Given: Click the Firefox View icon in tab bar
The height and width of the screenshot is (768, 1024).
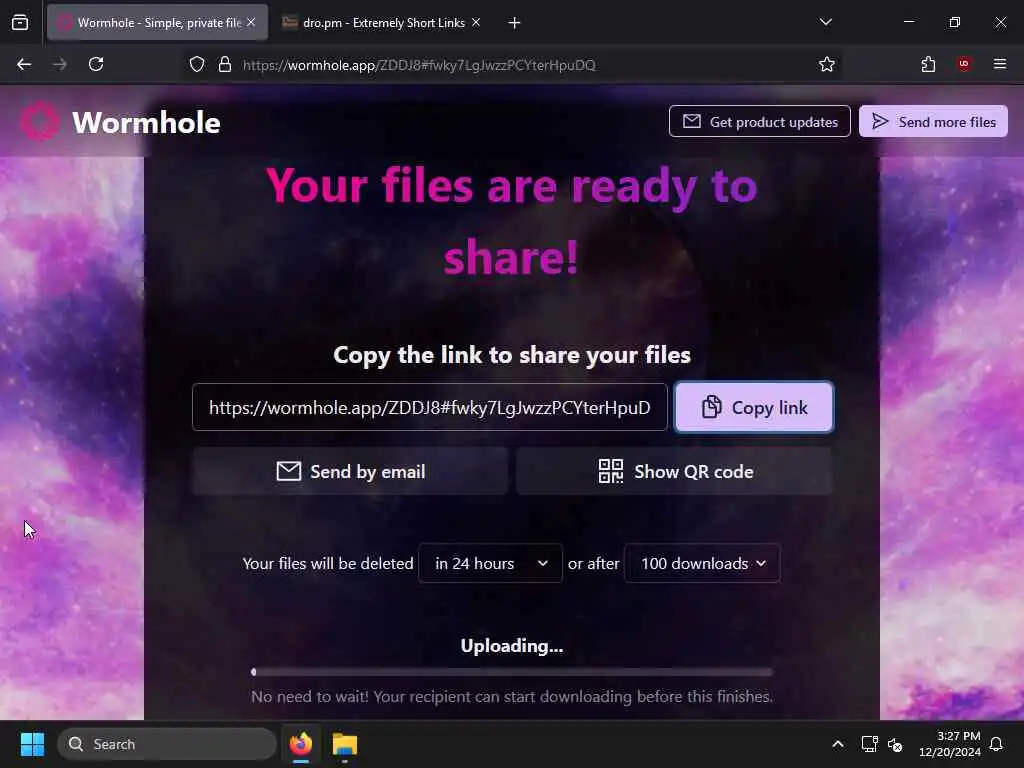Looking at the screenshot, I should point(20,23).
